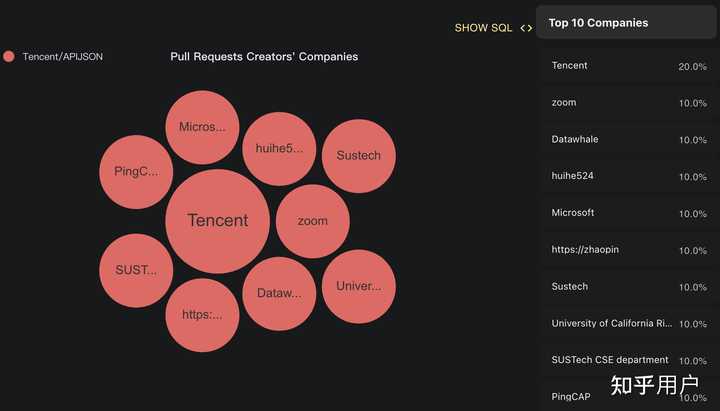Screen dimensions: 720x411
Task: Select the Pull Requests Creators' Companies title
Action: 264,57
